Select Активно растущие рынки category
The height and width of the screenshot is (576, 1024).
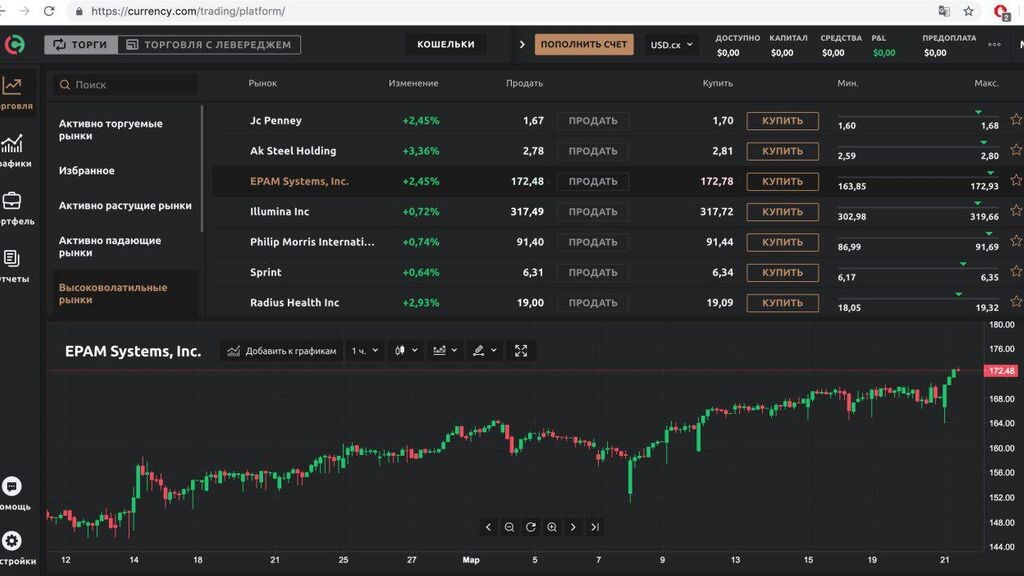(124, 205)
